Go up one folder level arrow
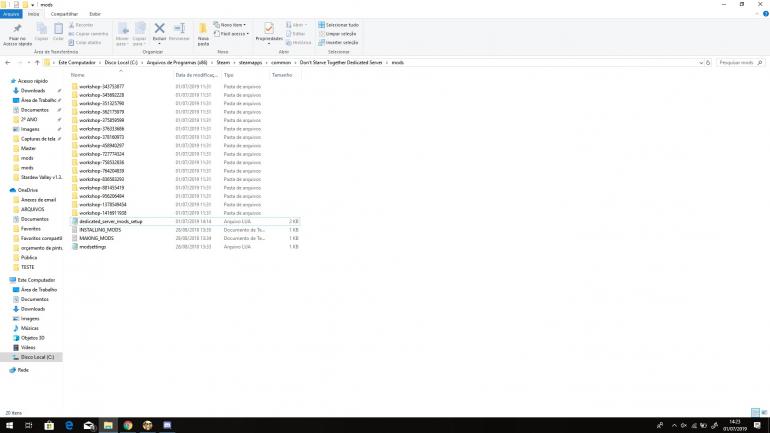The height and width of the screenshot is (433, 770). [x=37, y=63]
